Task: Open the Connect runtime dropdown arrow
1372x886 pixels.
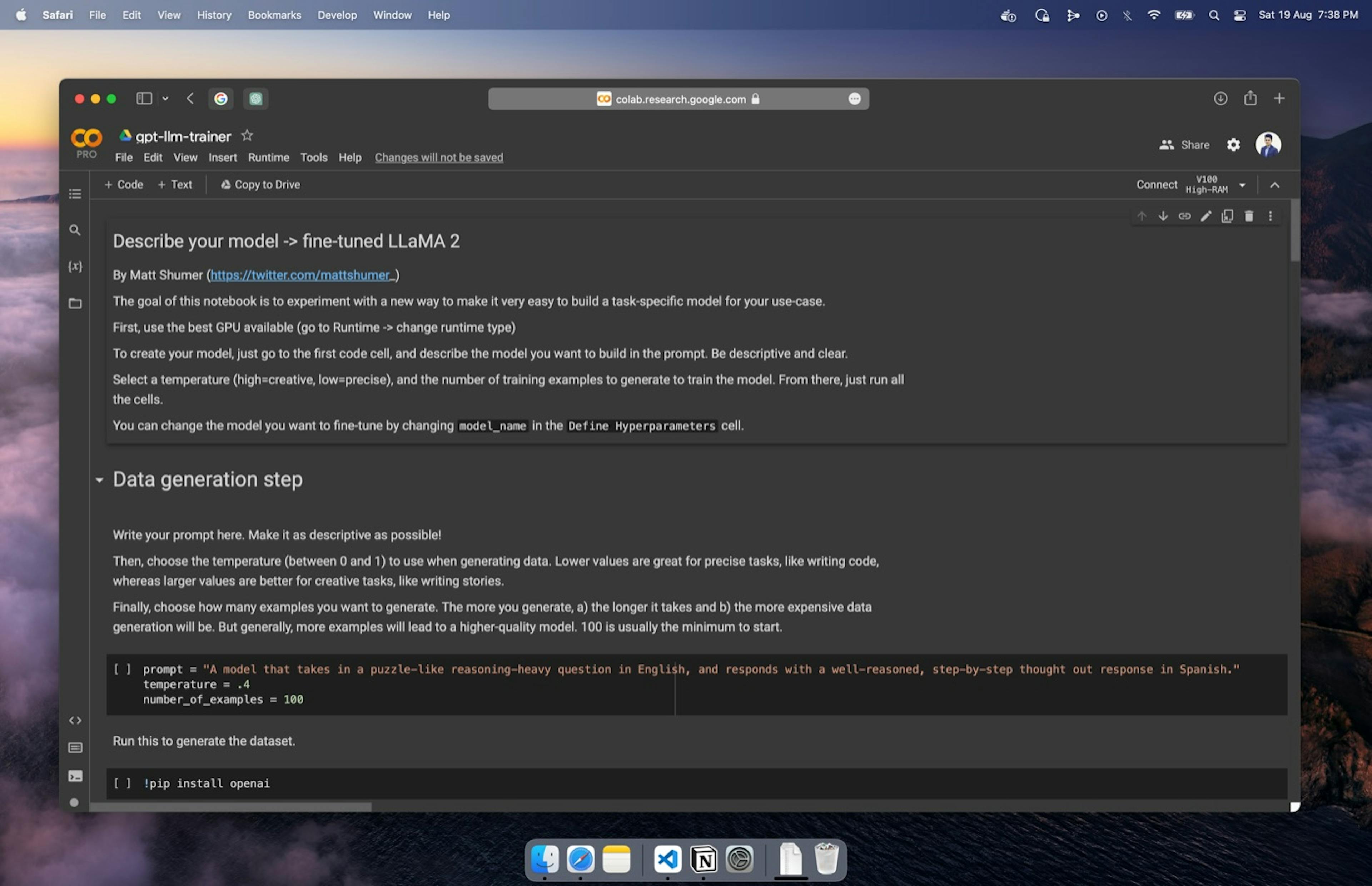Action: (x=1242, y=185)
